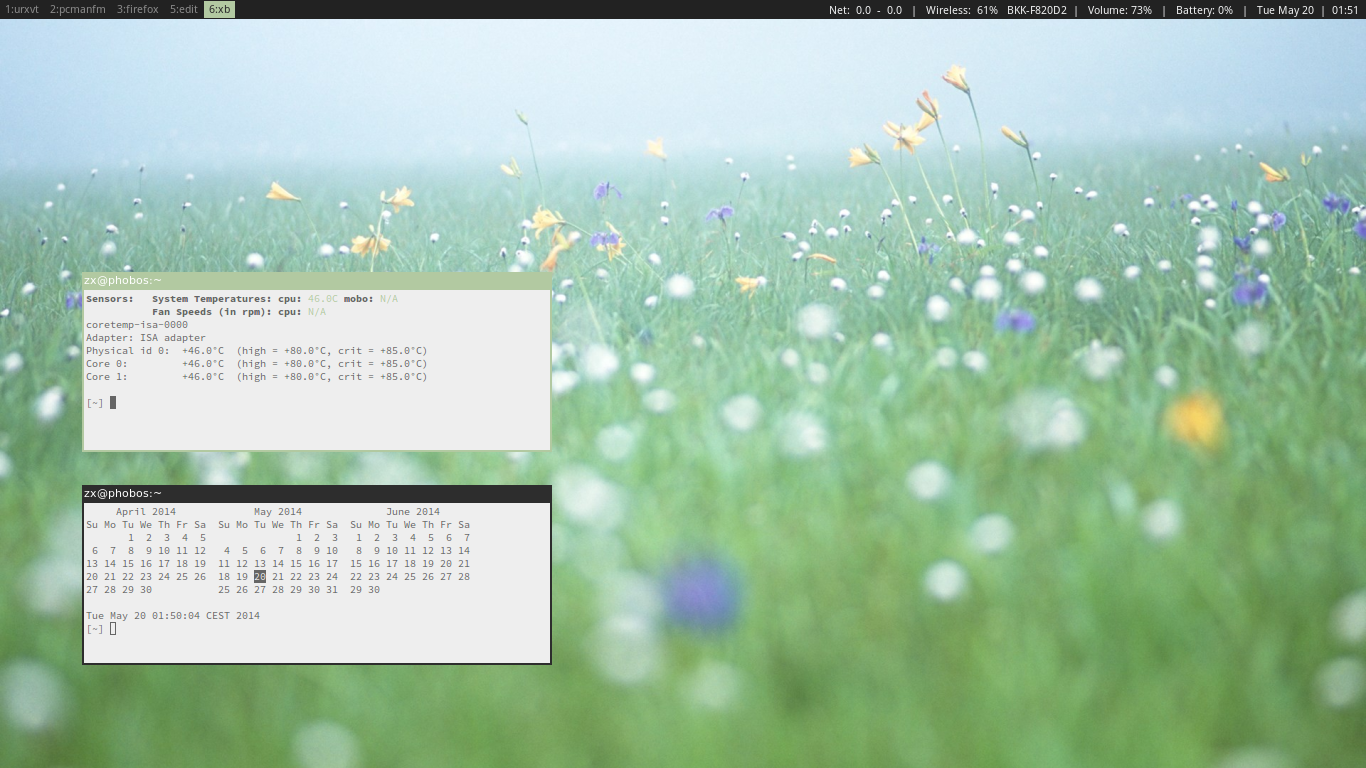
Task: Click the Battery: 0% status entry
Action: (x=1204, y=10)
